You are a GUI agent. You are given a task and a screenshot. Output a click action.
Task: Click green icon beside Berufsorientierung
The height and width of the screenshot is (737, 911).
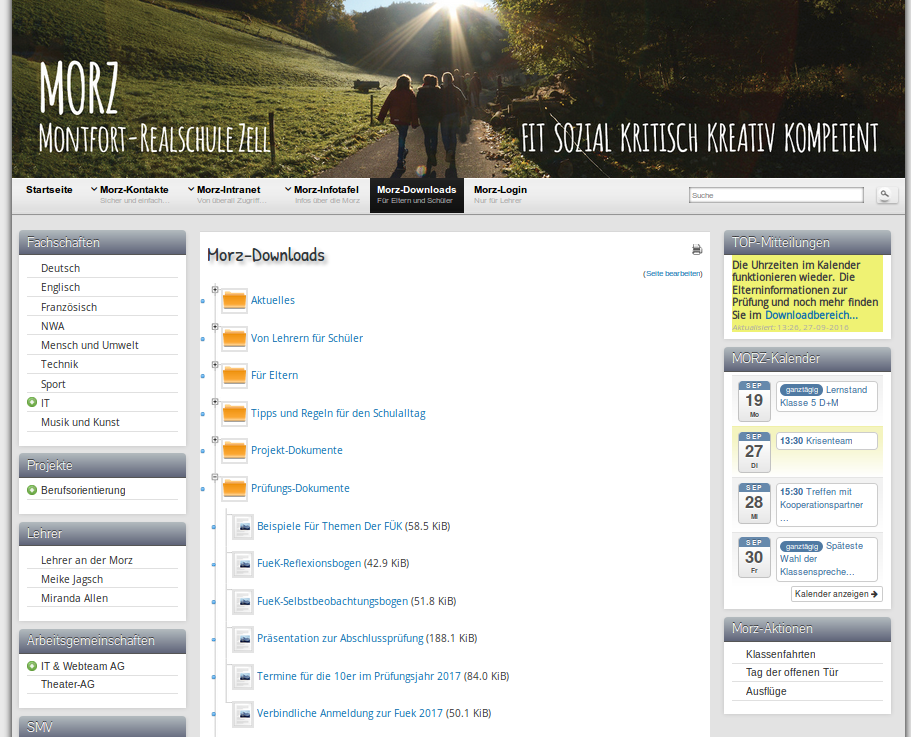coord(32,490)
